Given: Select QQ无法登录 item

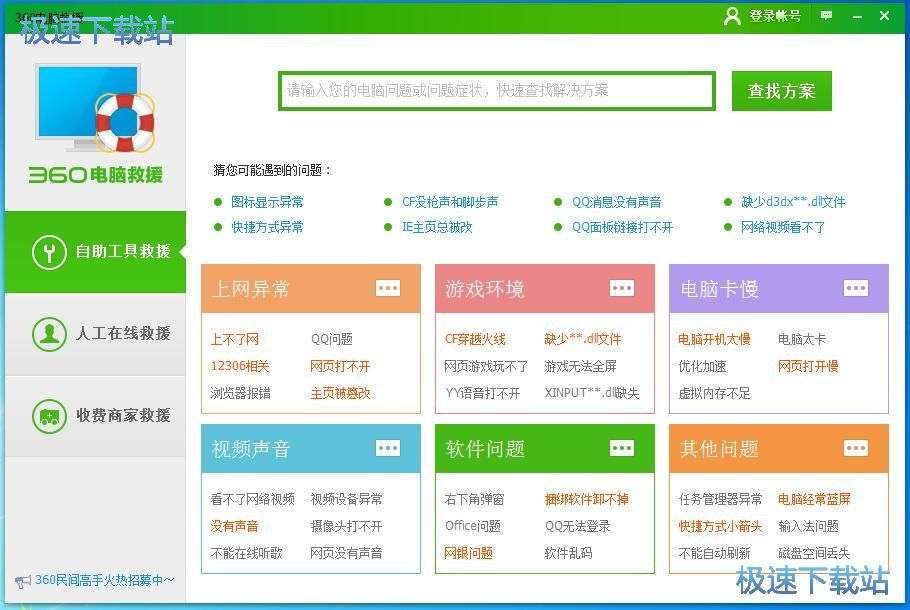Looking at the screenshot, I should [577, 526].
